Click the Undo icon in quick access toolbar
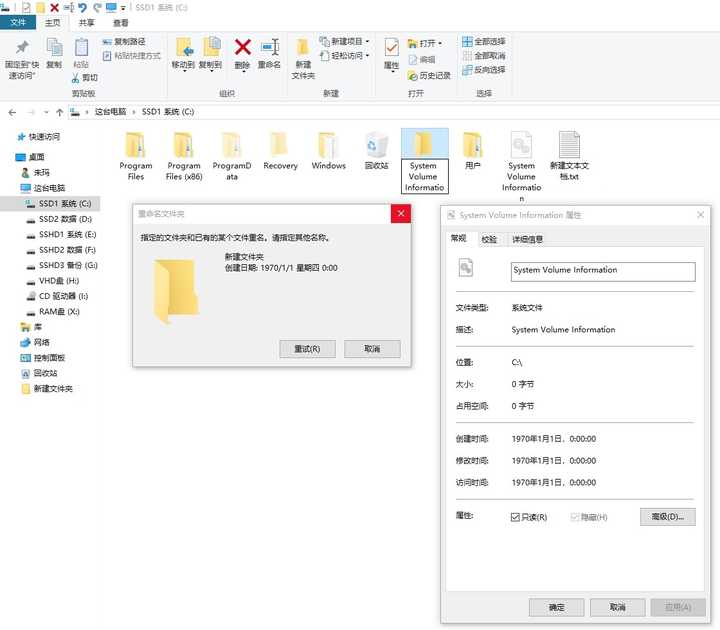 [x=83, y=7]
